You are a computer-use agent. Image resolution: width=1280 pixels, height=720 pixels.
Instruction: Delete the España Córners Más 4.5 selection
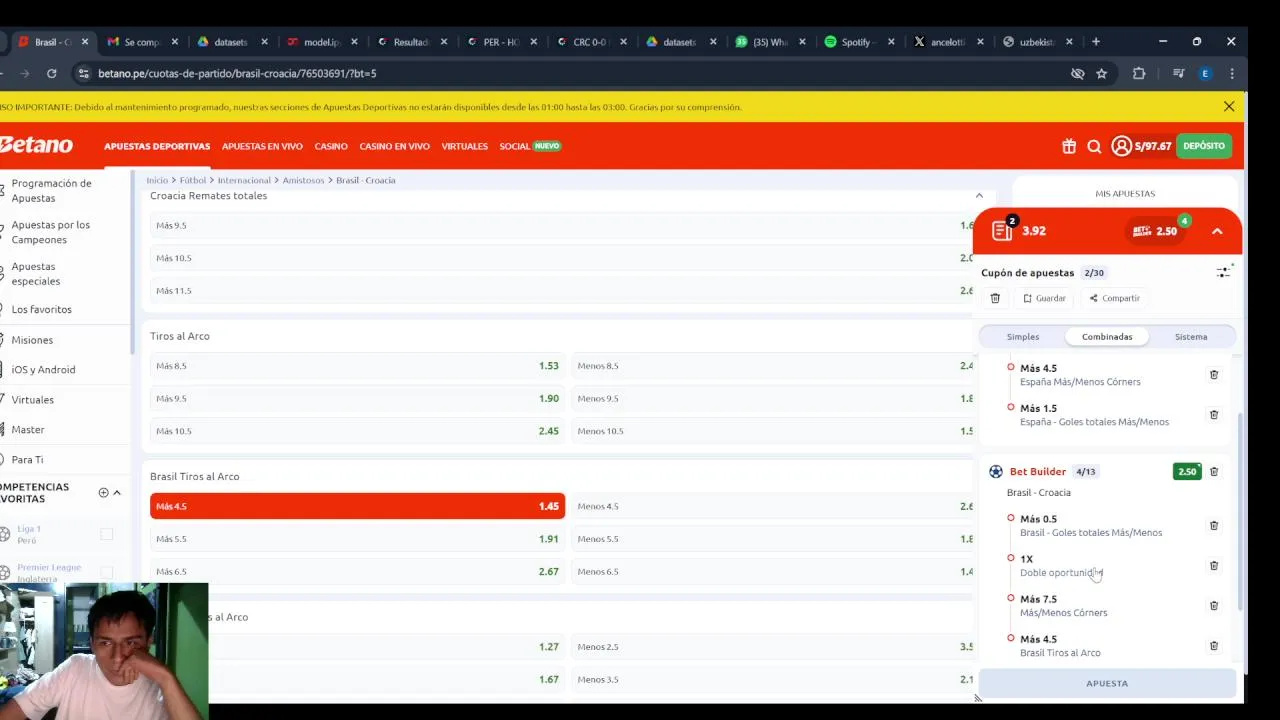pos(1214,375)
